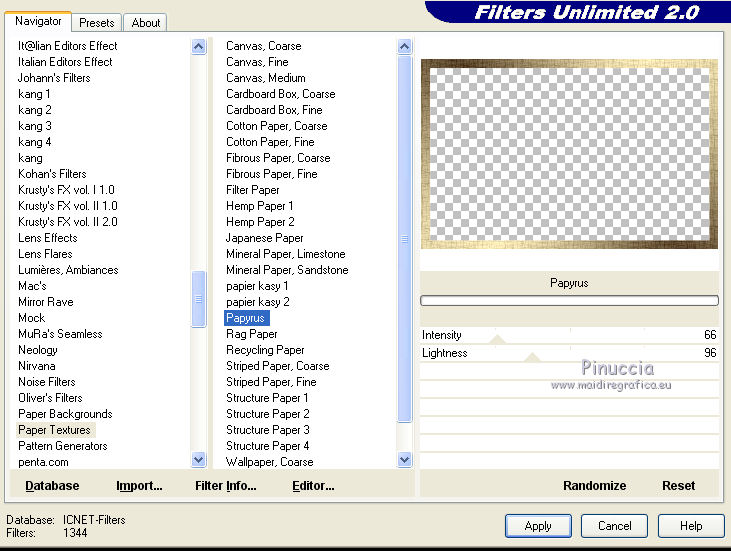Select the Navigator tab
The width and height of the screenshot is (731, 551).
click(38, 21)
